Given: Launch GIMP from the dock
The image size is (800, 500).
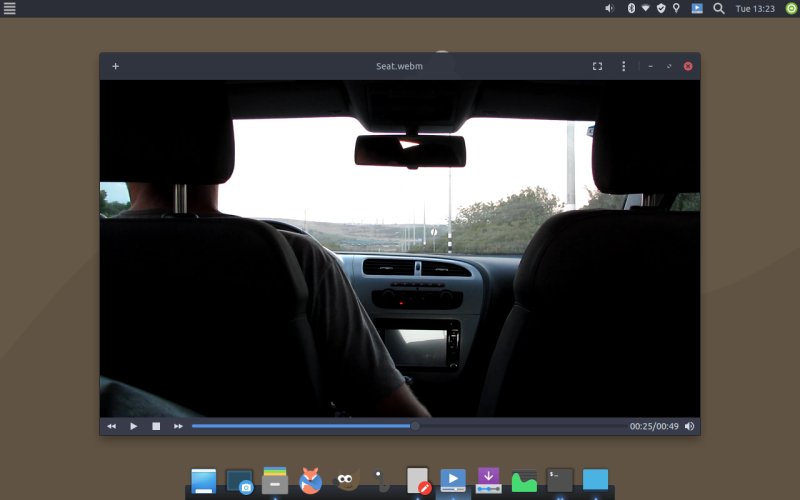Looking at the screenshot, I should coord(347,481).
